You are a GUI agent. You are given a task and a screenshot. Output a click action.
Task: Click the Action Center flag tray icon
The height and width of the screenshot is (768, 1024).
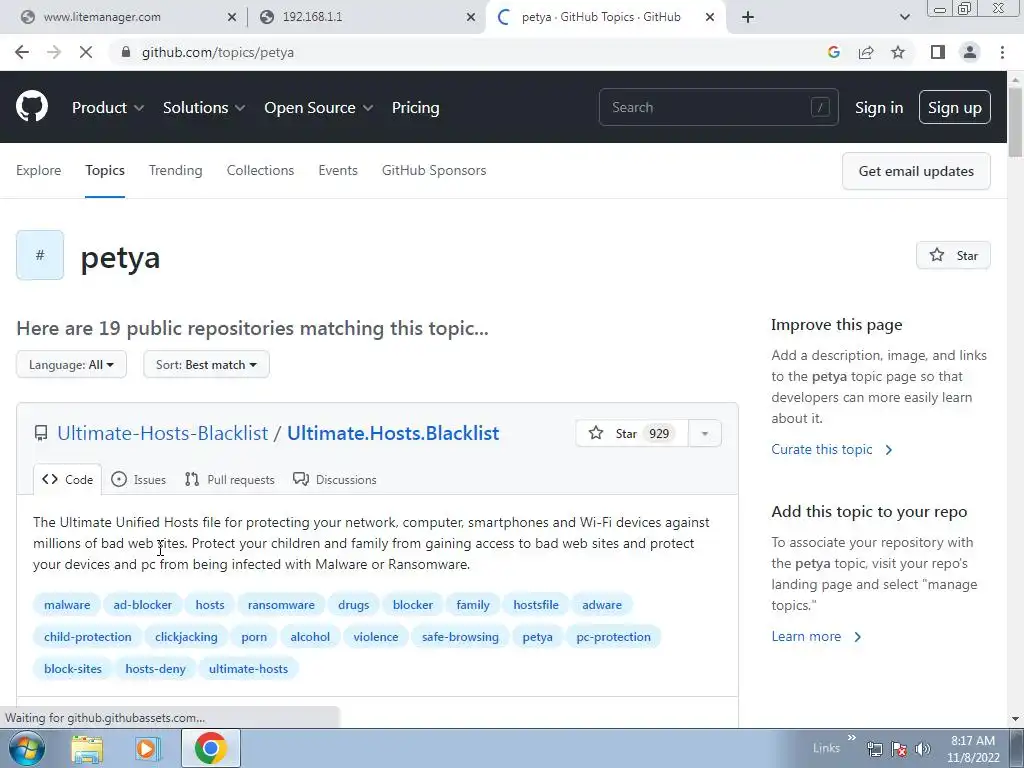point(899,749)
